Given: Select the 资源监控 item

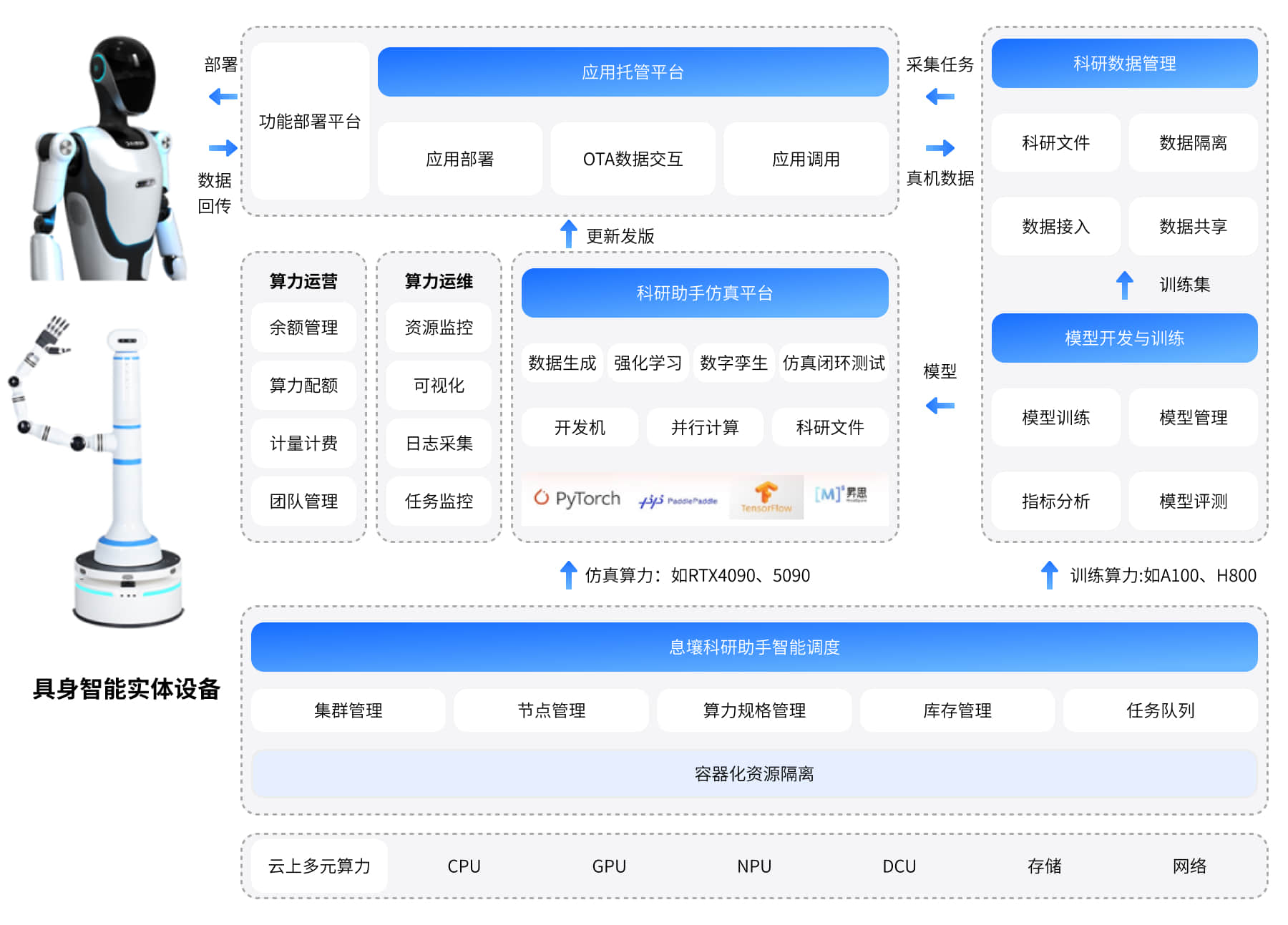Looking at the screenshot, I should click(x=439, y=327).
